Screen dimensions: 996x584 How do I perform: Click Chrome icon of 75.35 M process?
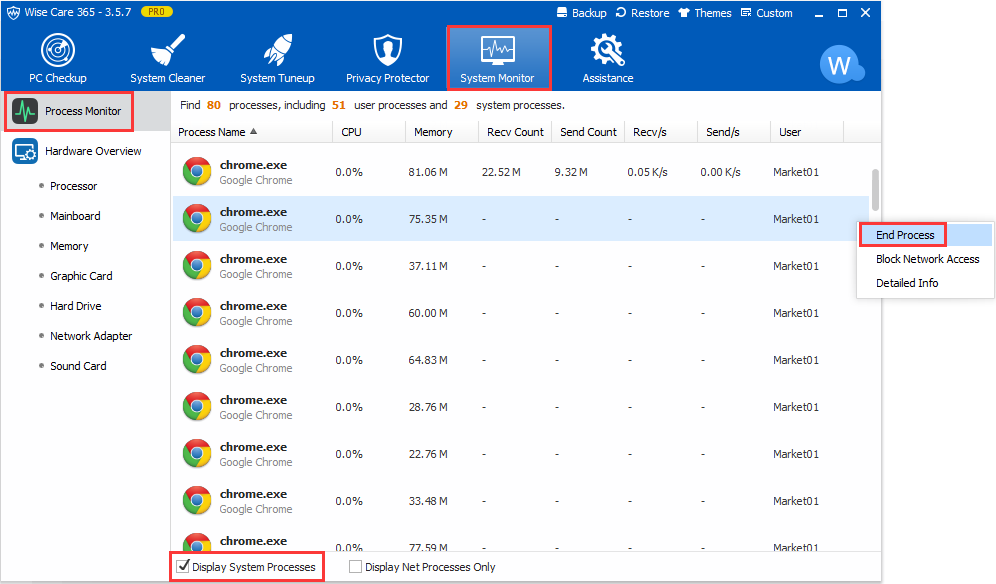click(197, 219)
